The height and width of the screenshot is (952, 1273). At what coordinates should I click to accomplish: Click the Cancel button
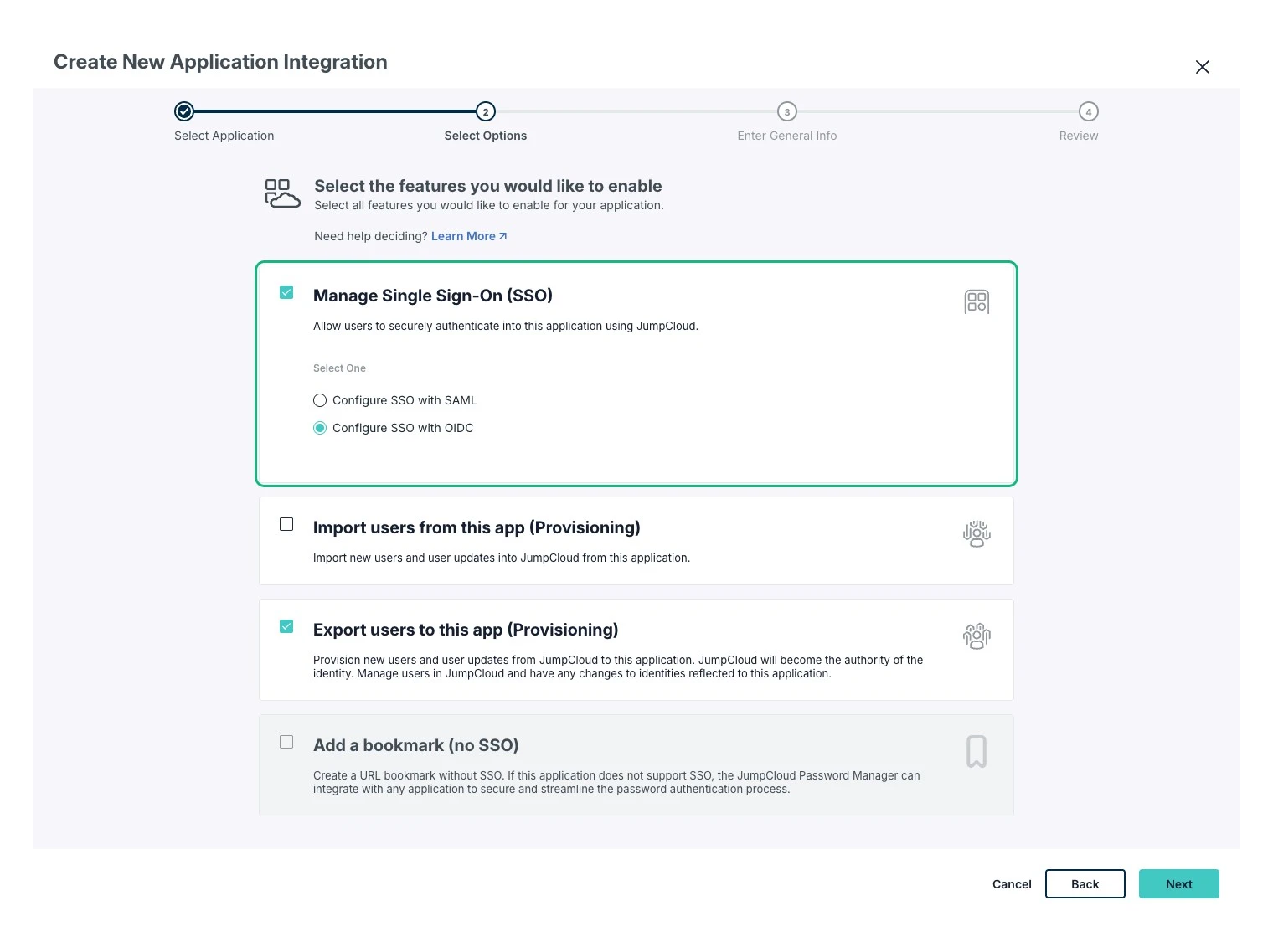[x=1012, y=884]
